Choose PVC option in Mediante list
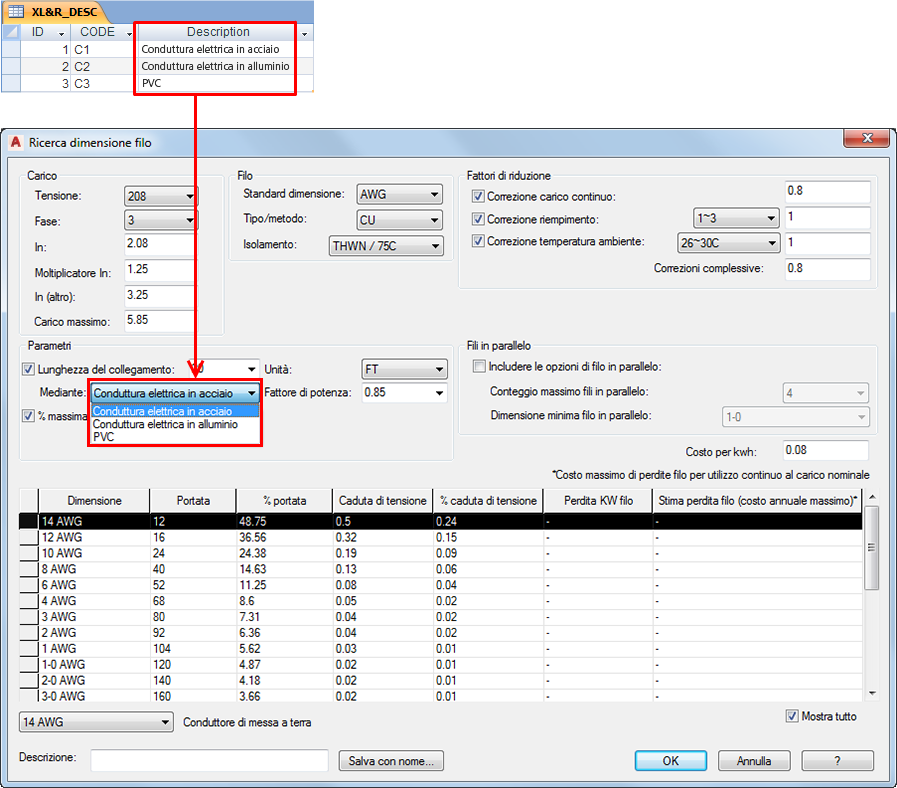 [x=175, y=437]
